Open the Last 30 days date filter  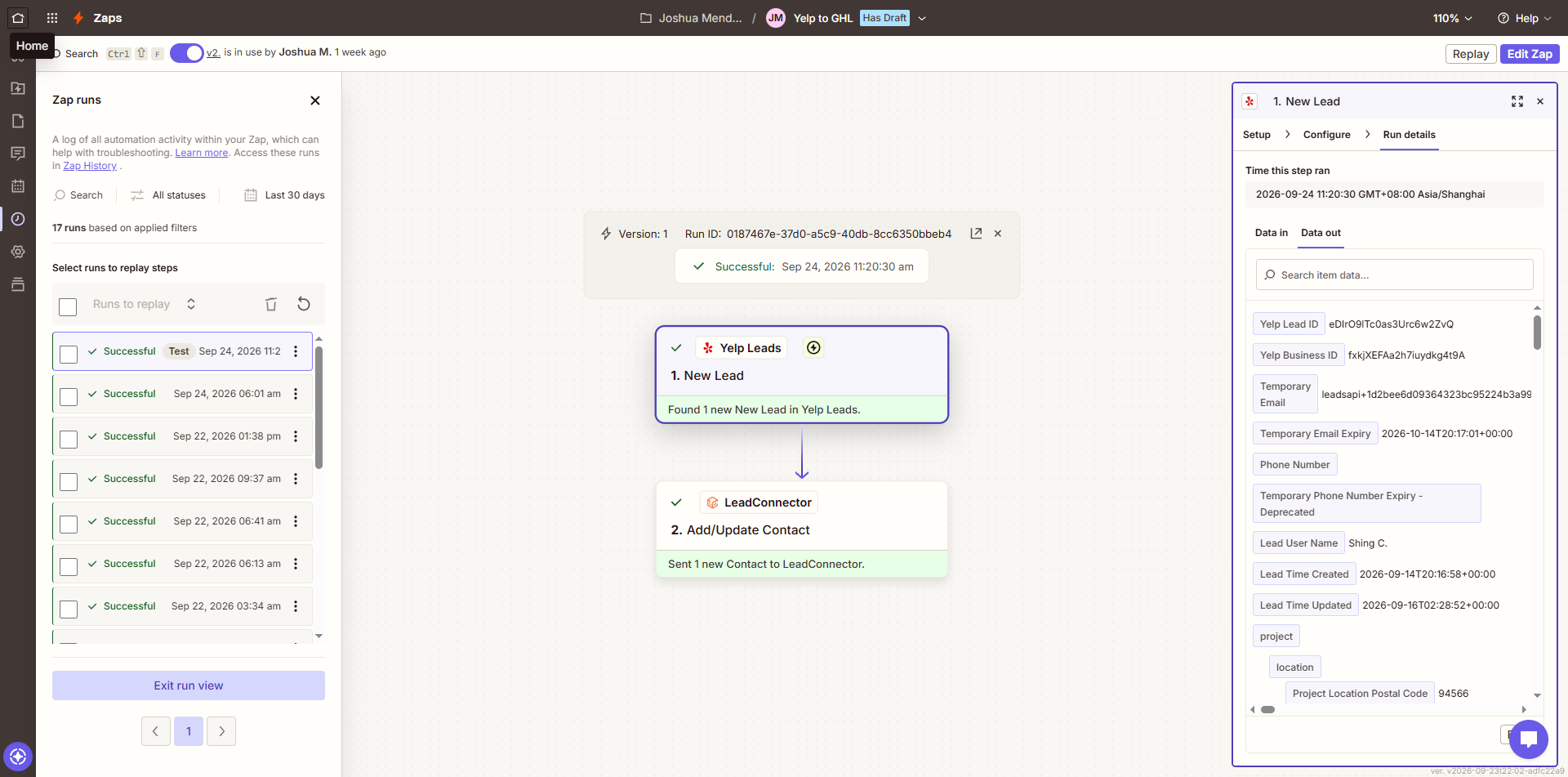coord(284,195)
